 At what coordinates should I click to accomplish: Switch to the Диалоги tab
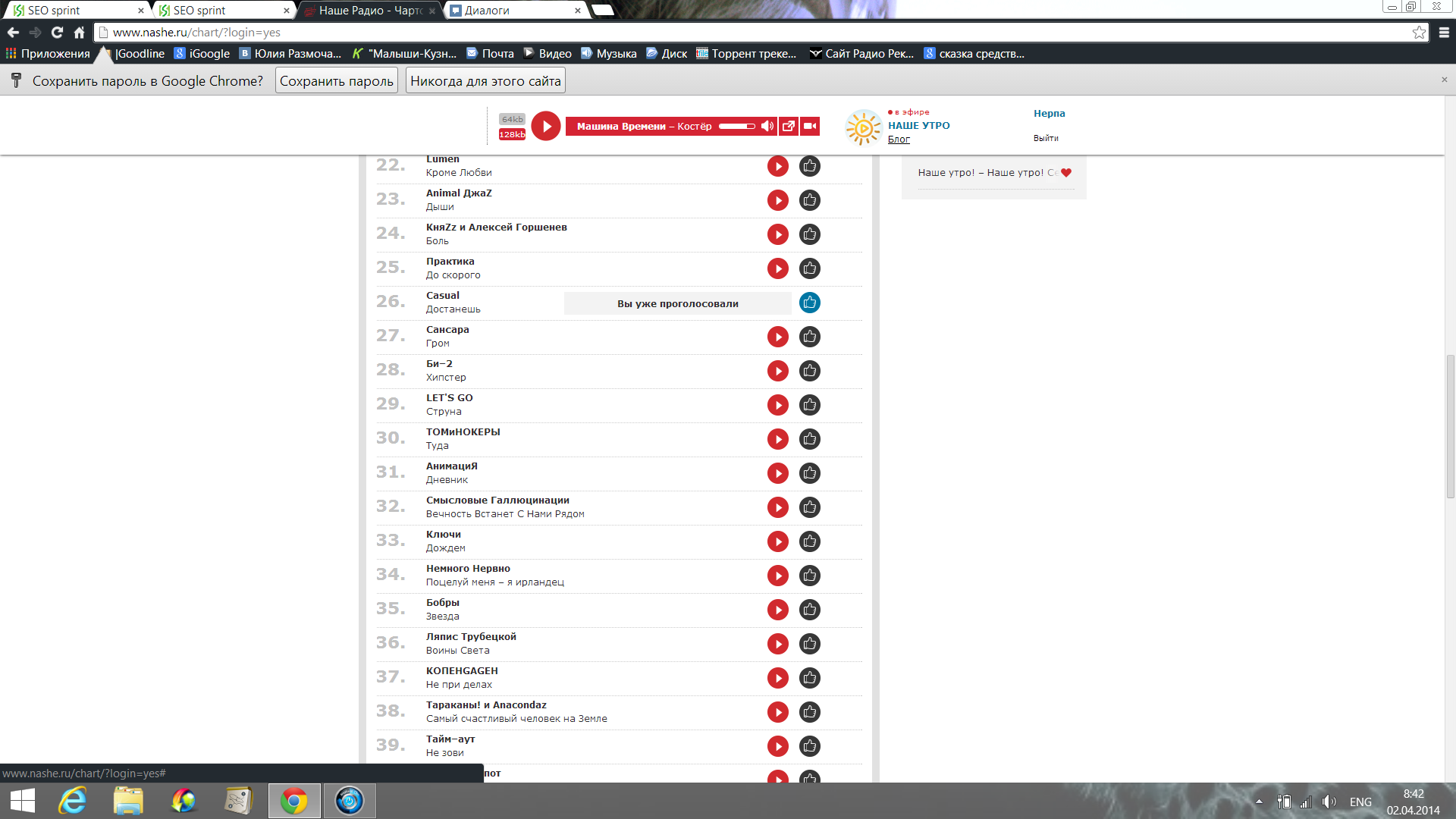point(516,11)
